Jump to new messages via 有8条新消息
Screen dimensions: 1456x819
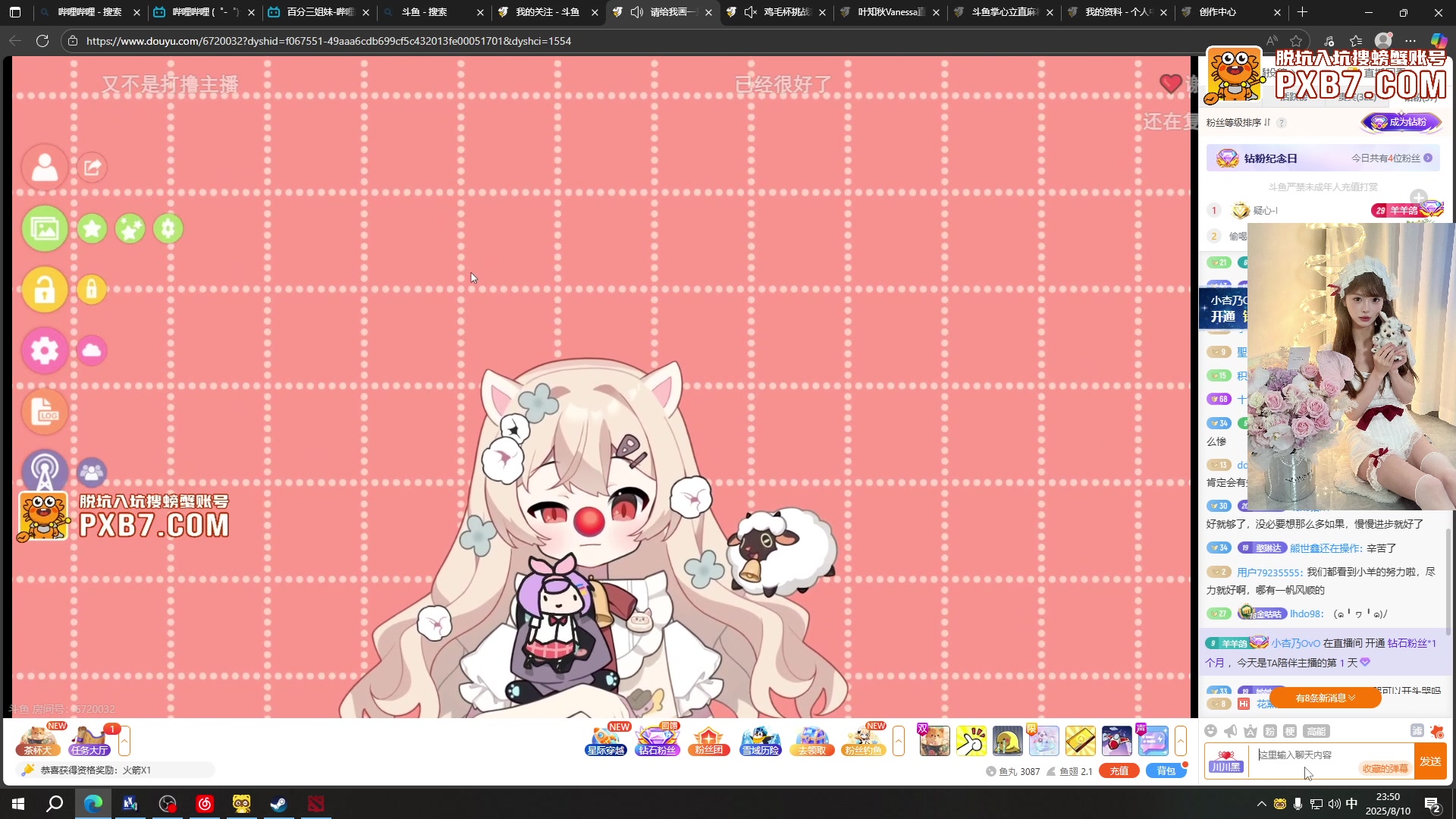tap(1325, 698)
